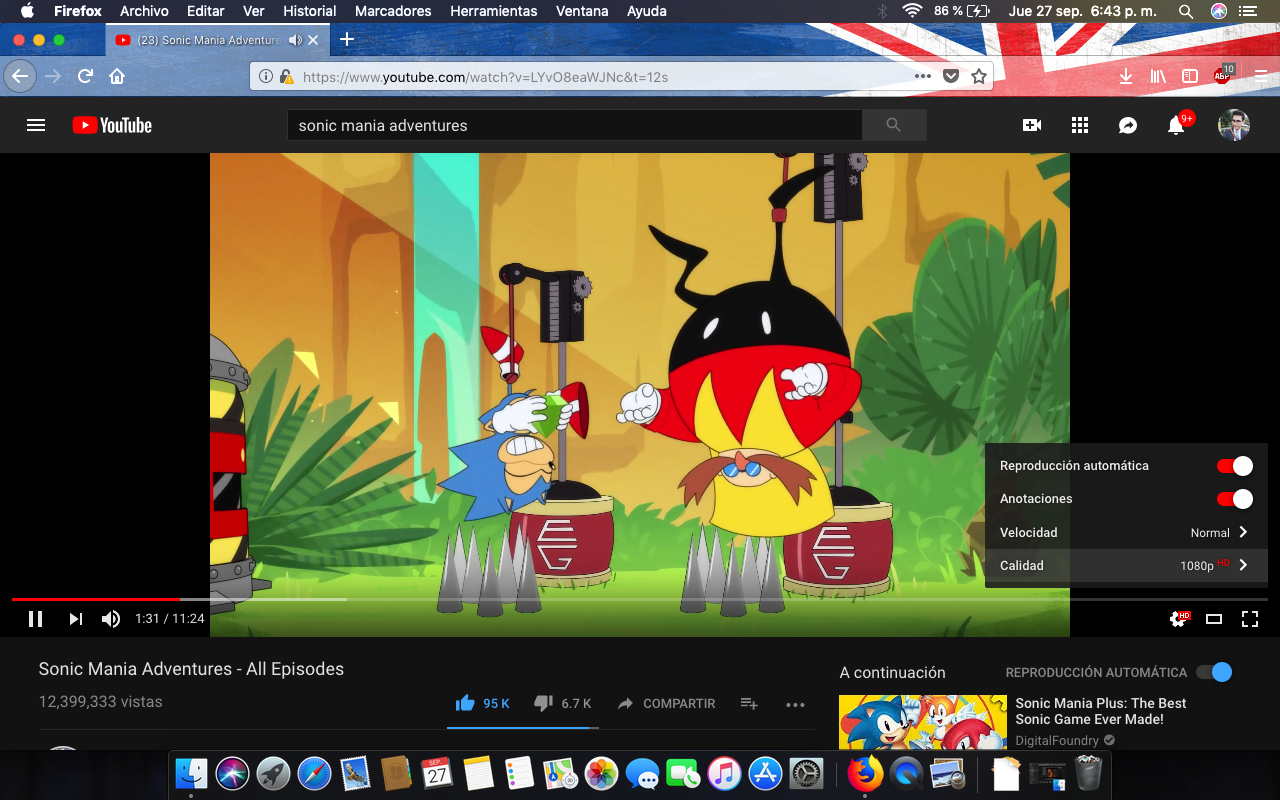1280x800 pixels.
Task: Open more actions ellipsis below video
Action: 795,704
